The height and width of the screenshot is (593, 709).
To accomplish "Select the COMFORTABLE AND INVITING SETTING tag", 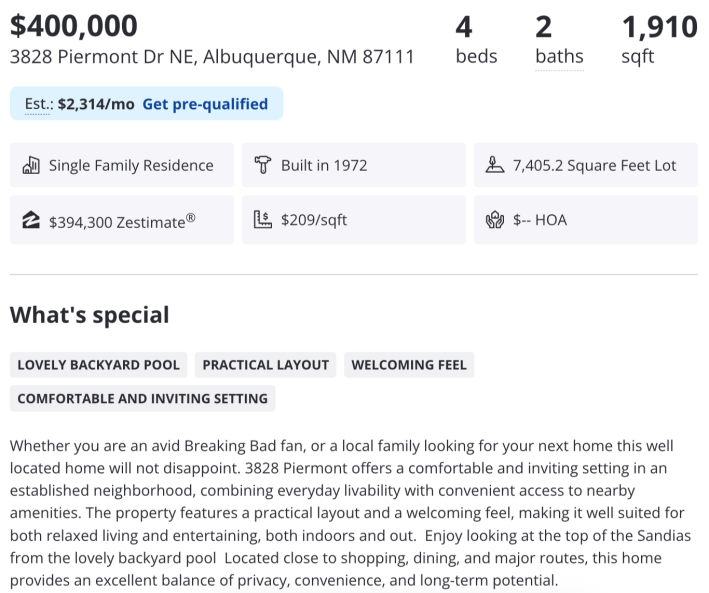I will coord(142,398).
